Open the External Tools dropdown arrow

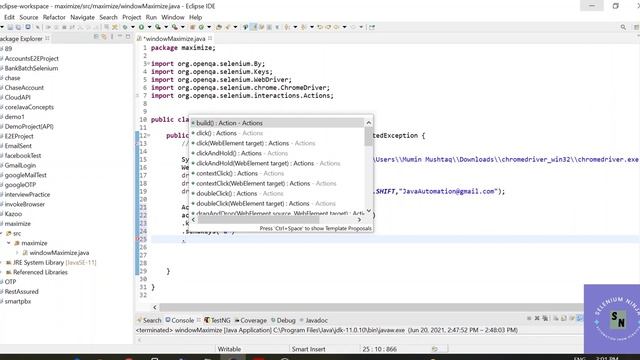pyautogui.click(x=182, y=27)
